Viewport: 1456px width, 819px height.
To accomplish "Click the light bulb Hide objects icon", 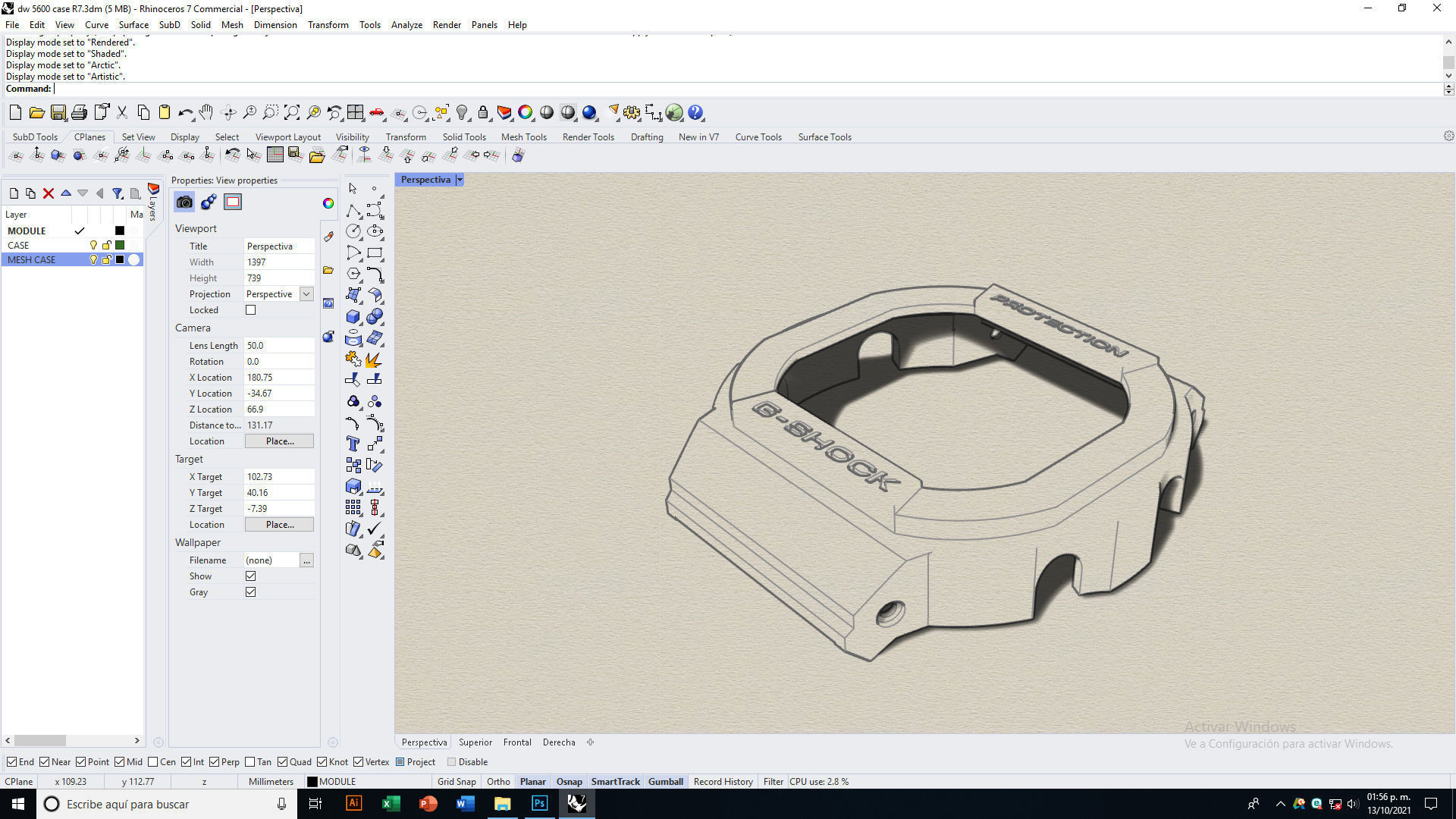I will 462,113.
